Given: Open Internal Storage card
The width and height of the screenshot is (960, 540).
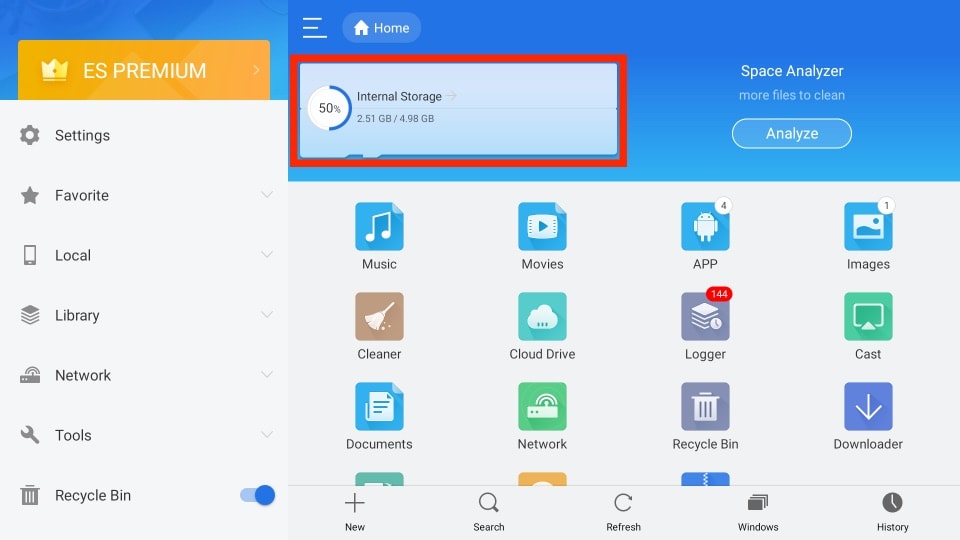Looking at the screenshot, I should point(458,110).
